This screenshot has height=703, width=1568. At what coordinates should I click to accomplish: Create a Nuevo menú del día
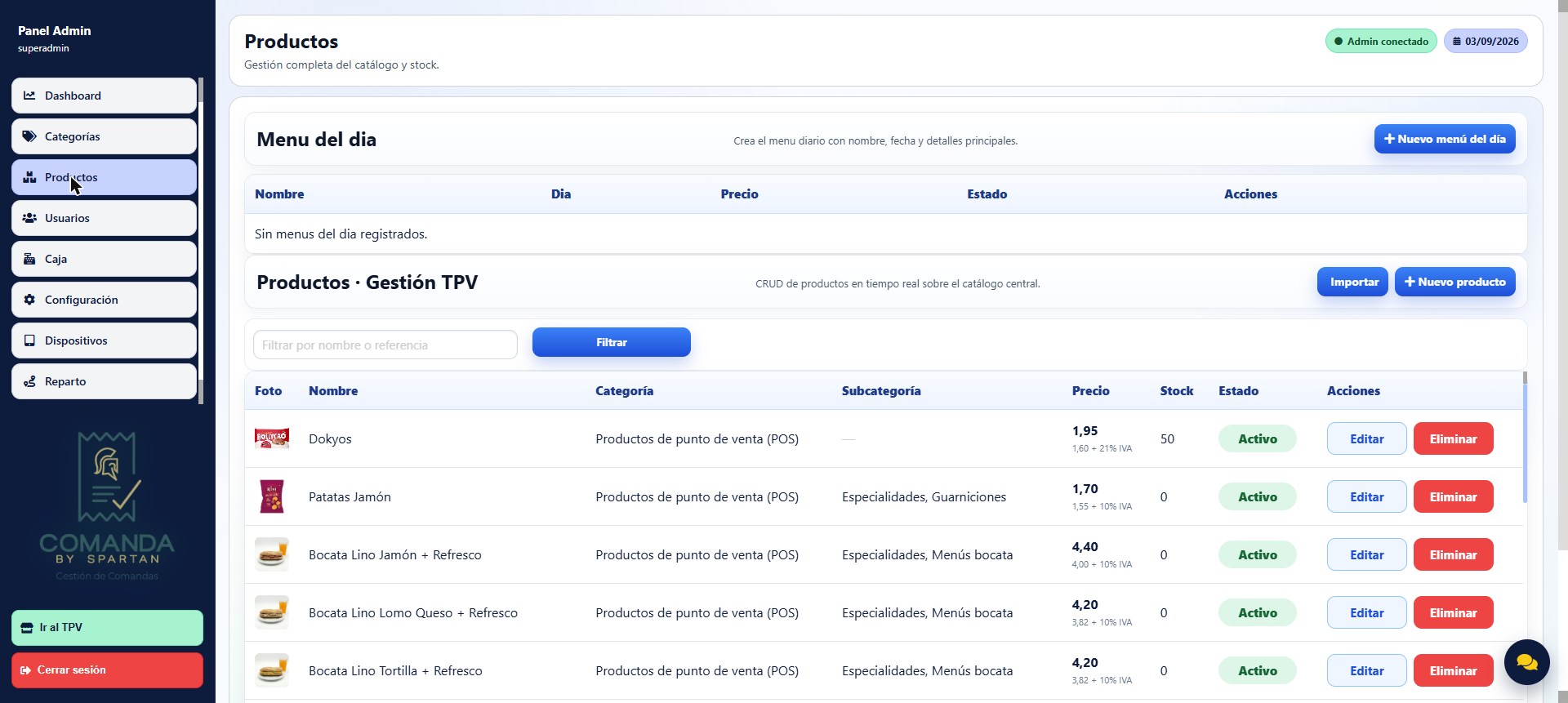pos(1445,139)
